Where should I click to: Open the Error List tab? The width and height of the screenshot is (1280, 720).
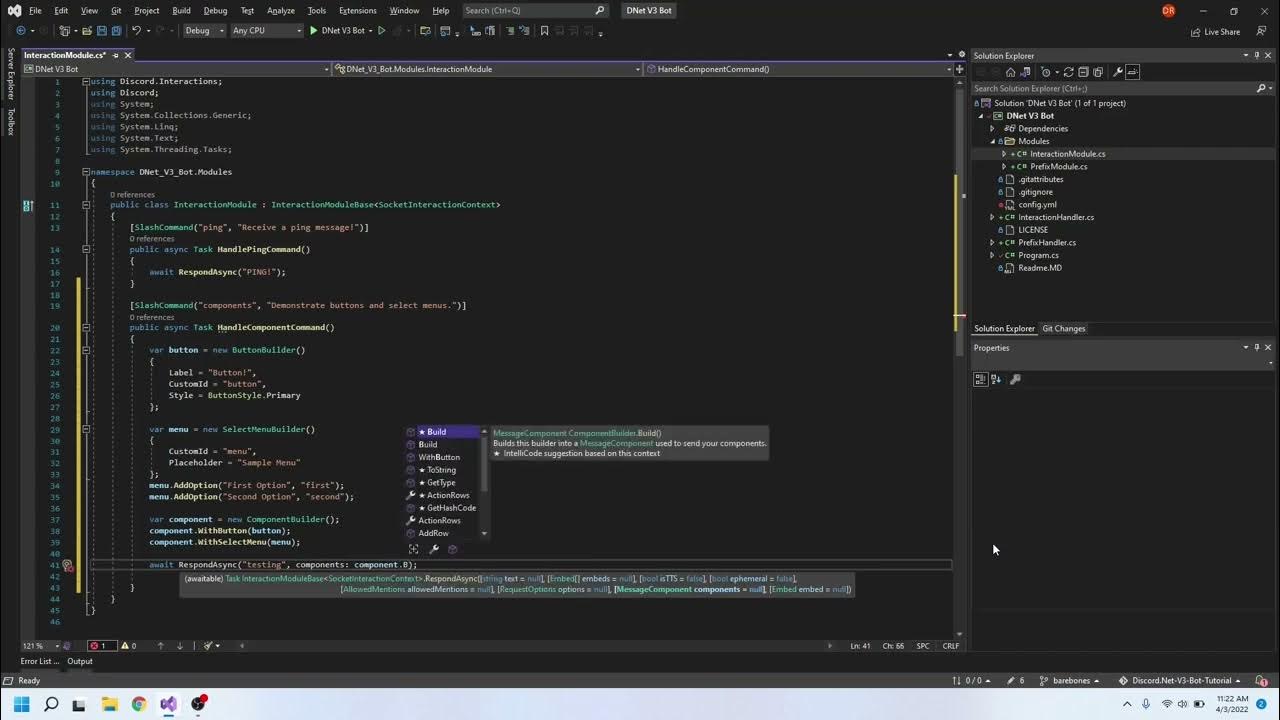pos(38,661)
